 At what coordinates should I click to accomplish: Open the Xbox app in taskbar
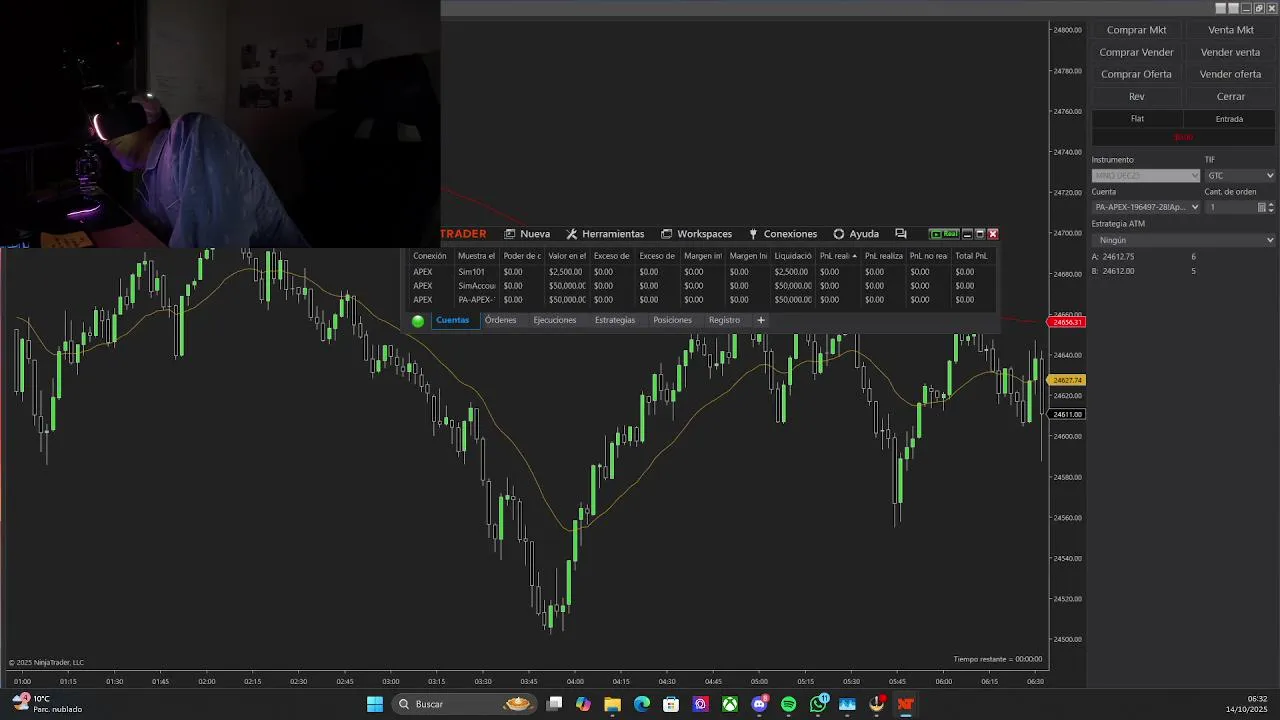[730, 704]
